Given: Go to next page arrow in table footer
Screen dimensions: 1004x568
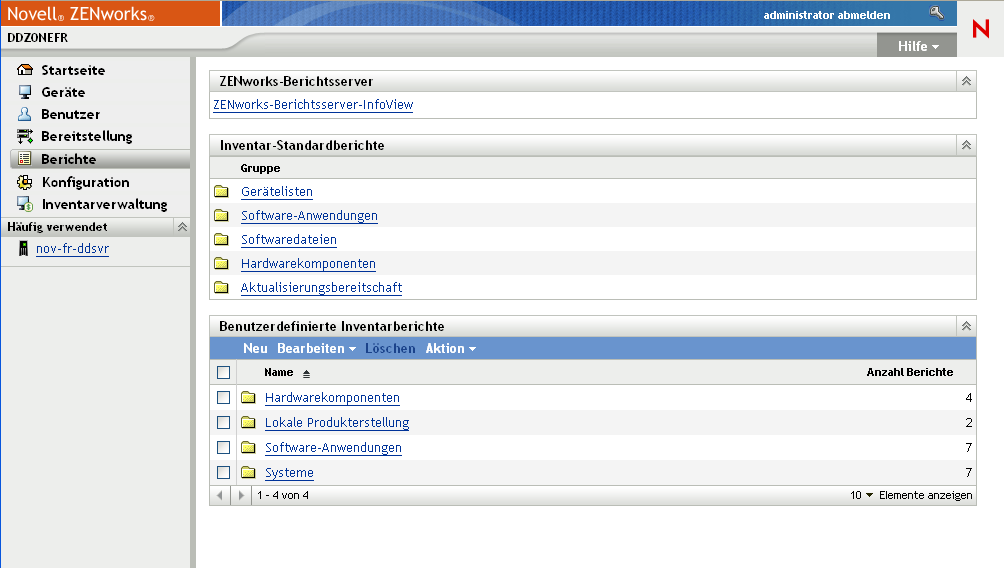Looking at the screenshot, I should [241, 495].
